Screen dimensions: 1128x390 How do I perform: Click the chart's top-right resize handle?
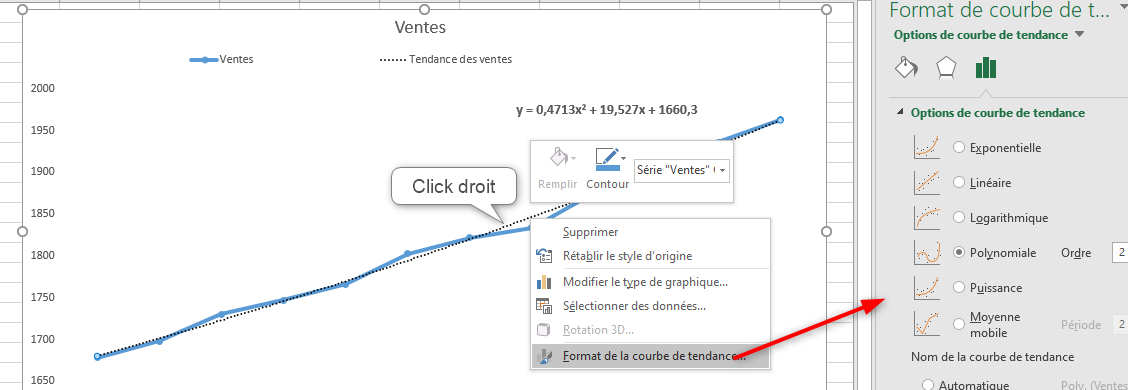[x=826, y=9]
